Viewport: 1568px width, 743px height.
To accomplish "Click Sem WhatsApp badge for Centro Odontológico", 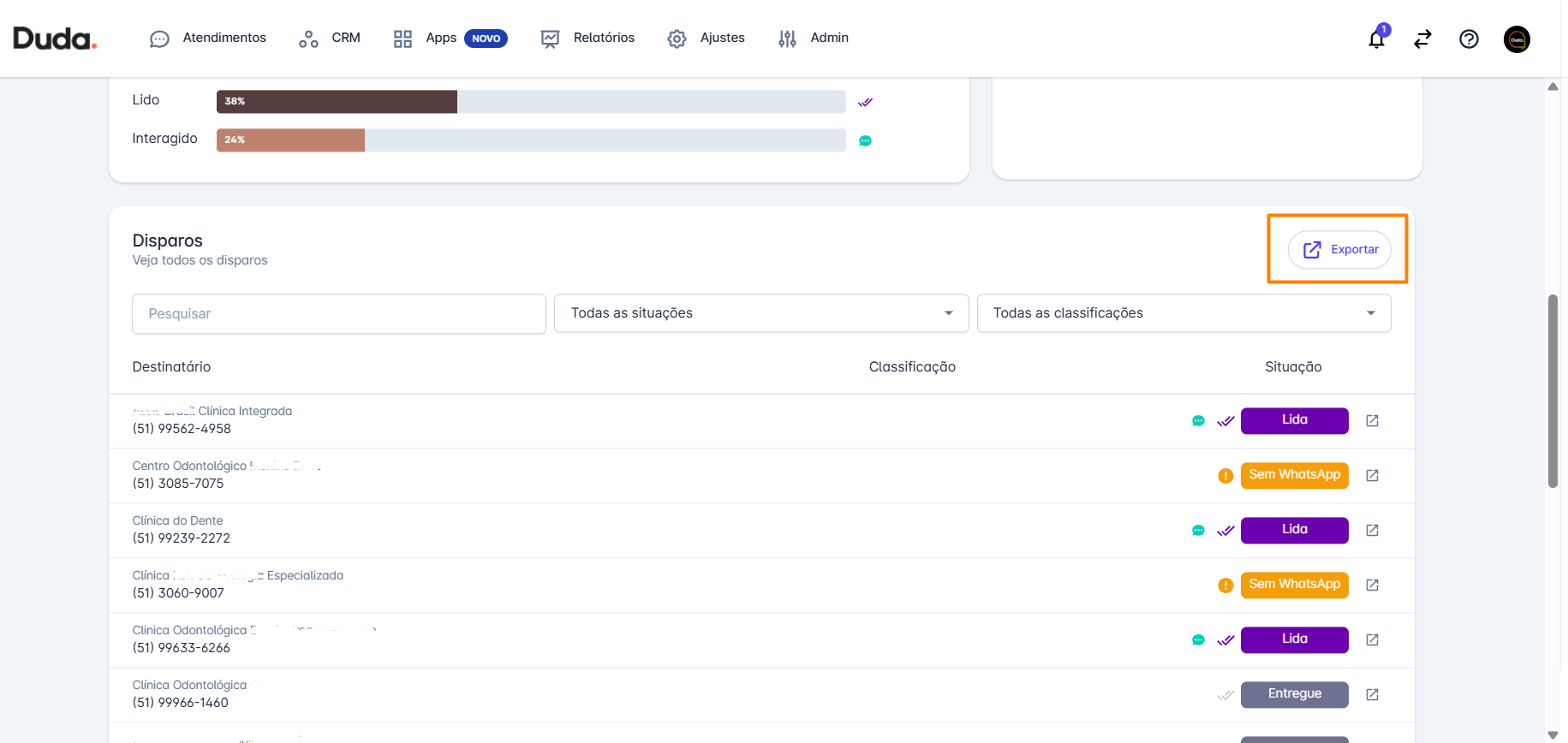I will tap(1294, 475).
